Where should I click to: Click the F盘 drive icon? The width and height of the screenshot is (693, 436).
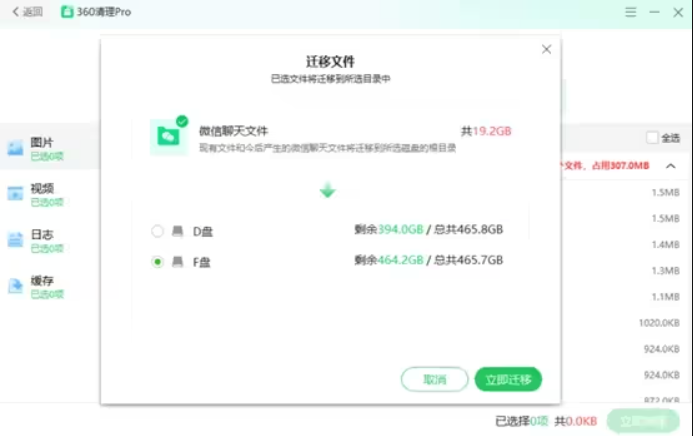tap(178, 262)
